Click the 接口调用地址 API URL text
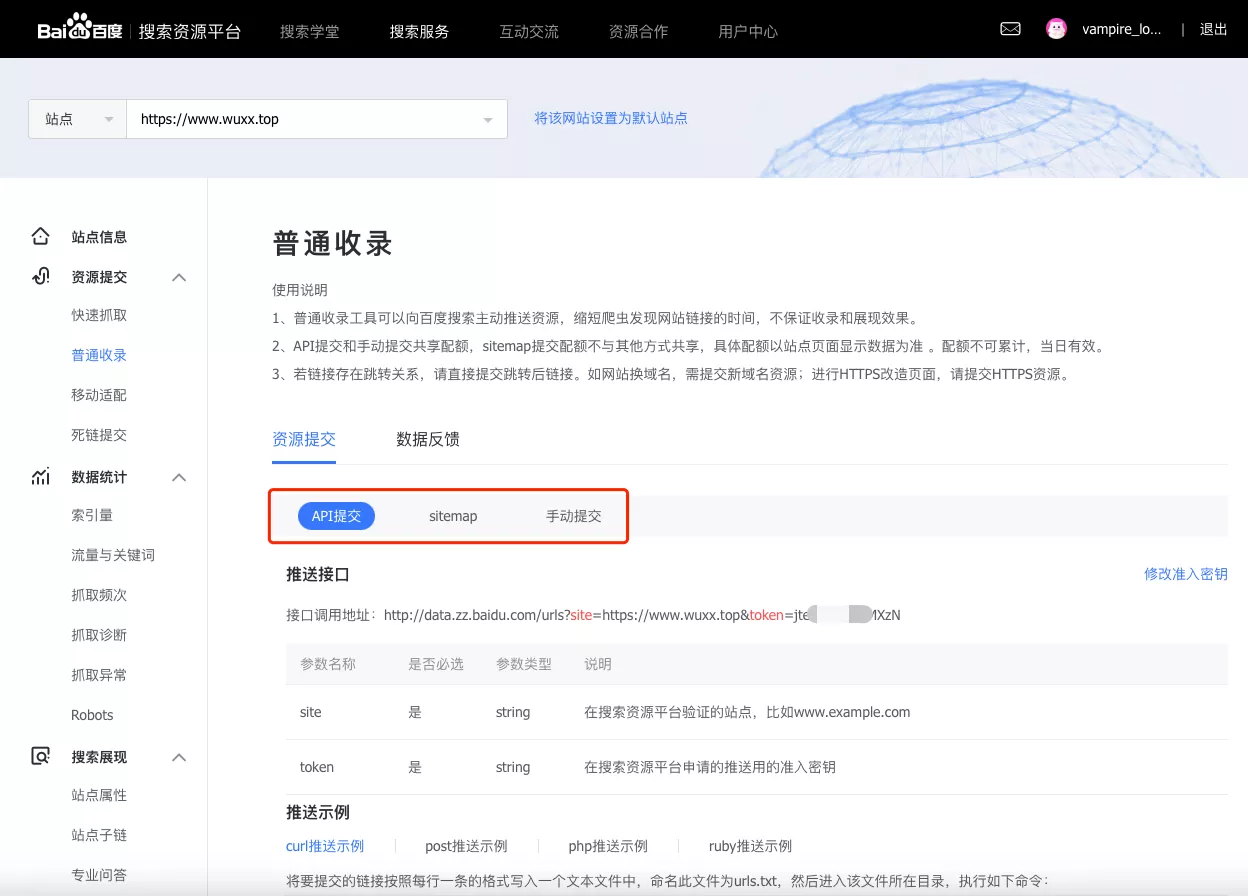The height and width of the screenshot is (896, 1248). pos(593,615)
